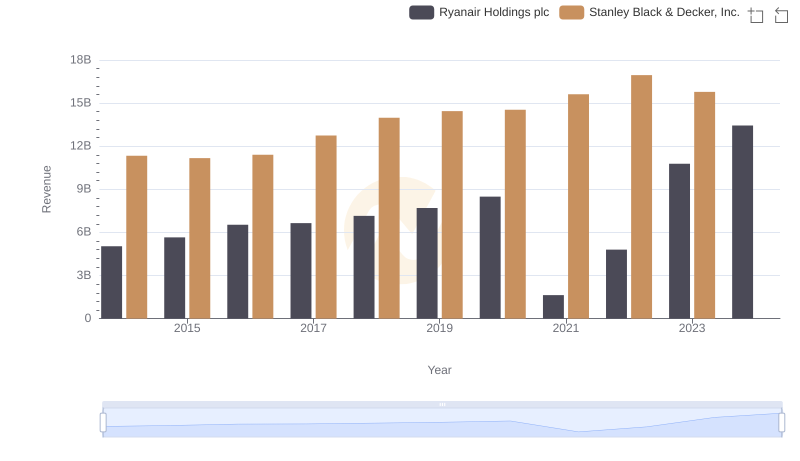The height and width of the screenshot is (461, 800).
Task: Click Ryanair Holdings dark legend swatch
Action: 421,12
